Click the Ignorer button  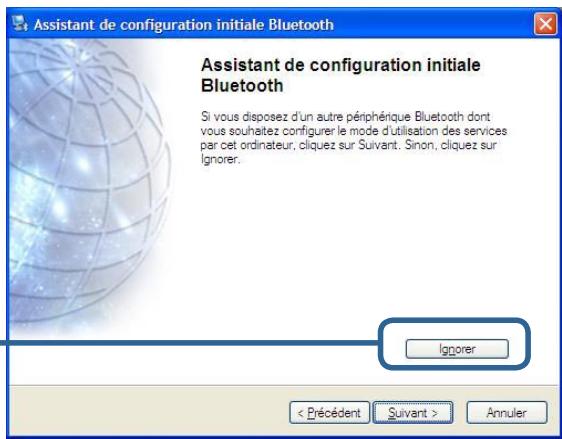pyautogui.click(x=457, y=349)
